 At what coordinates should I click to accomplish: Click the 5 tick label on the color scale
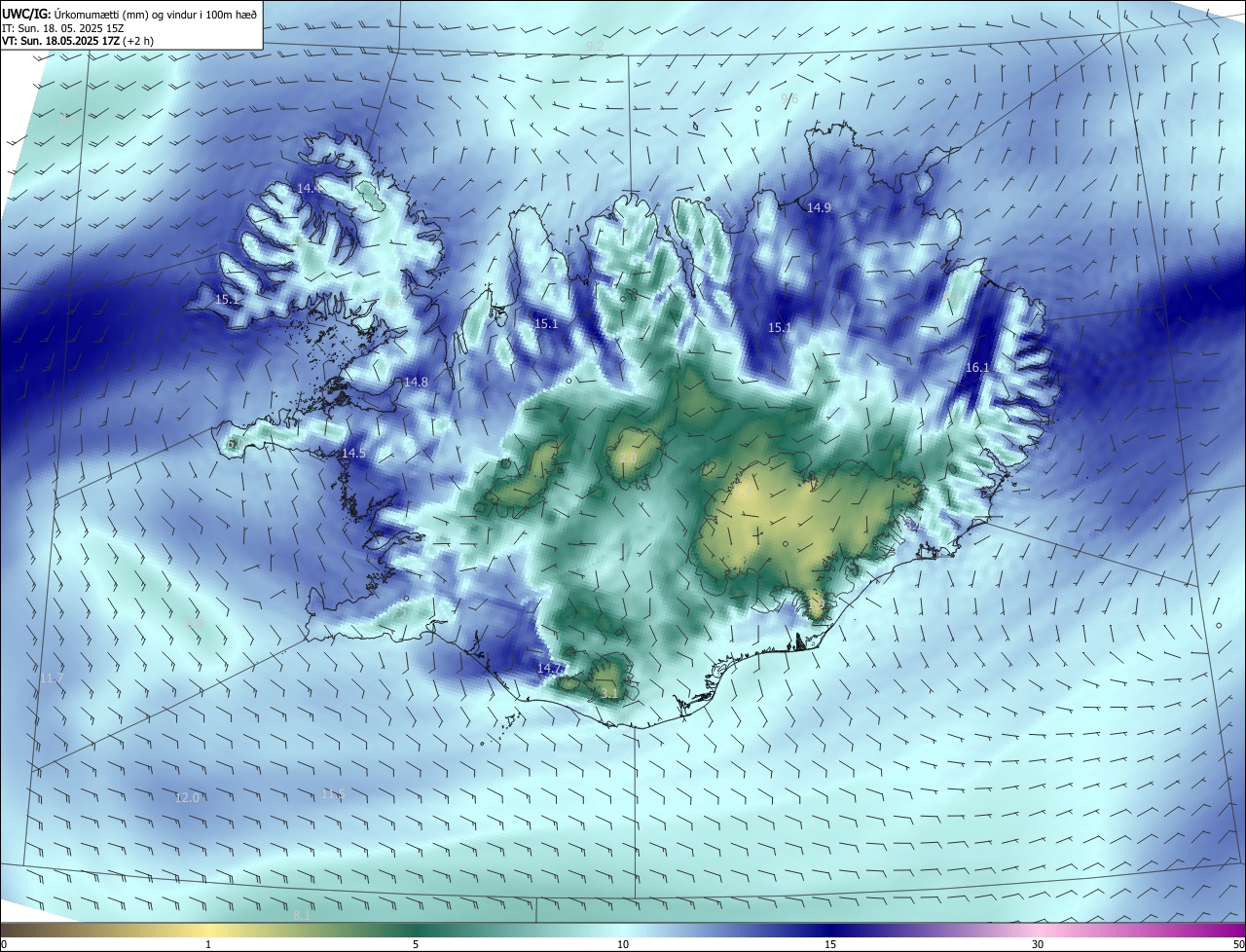416,944
